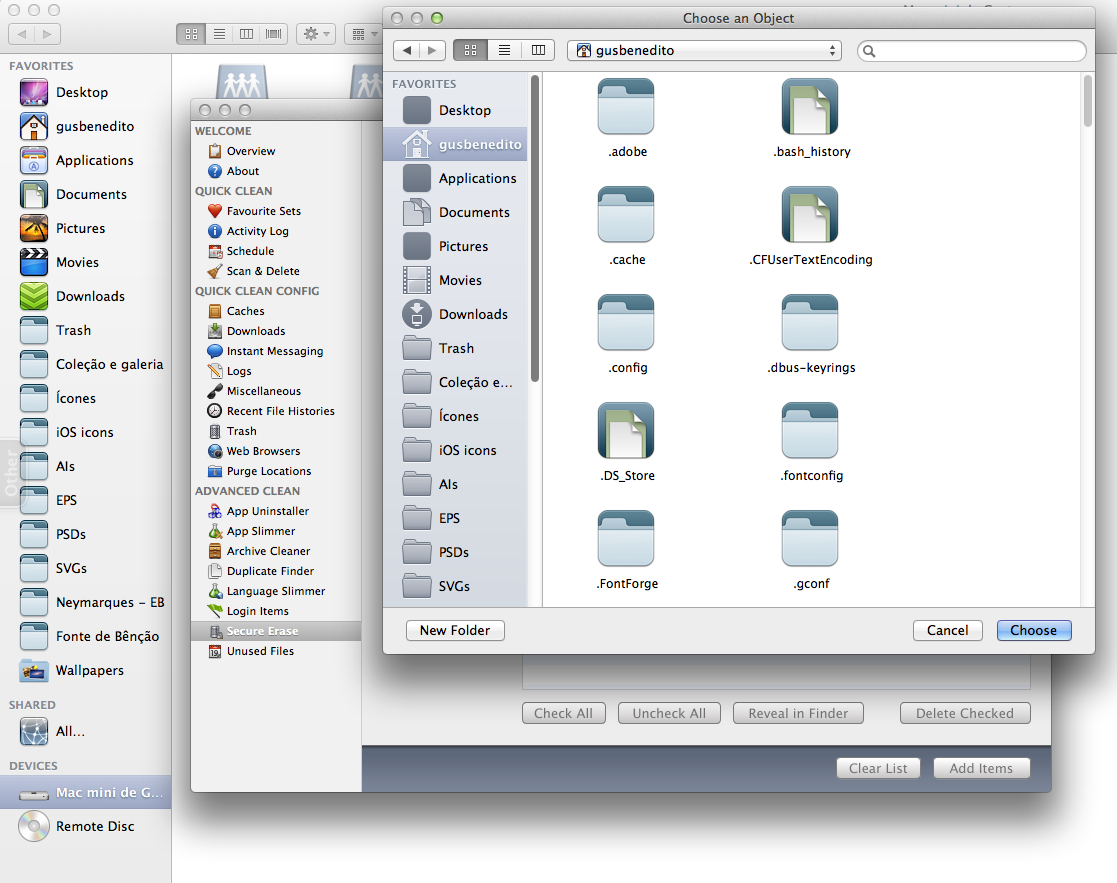The width and height of the screenshot is (1117, 883).
Task: Switch dialog to icon view
Action: pos(470,50)
